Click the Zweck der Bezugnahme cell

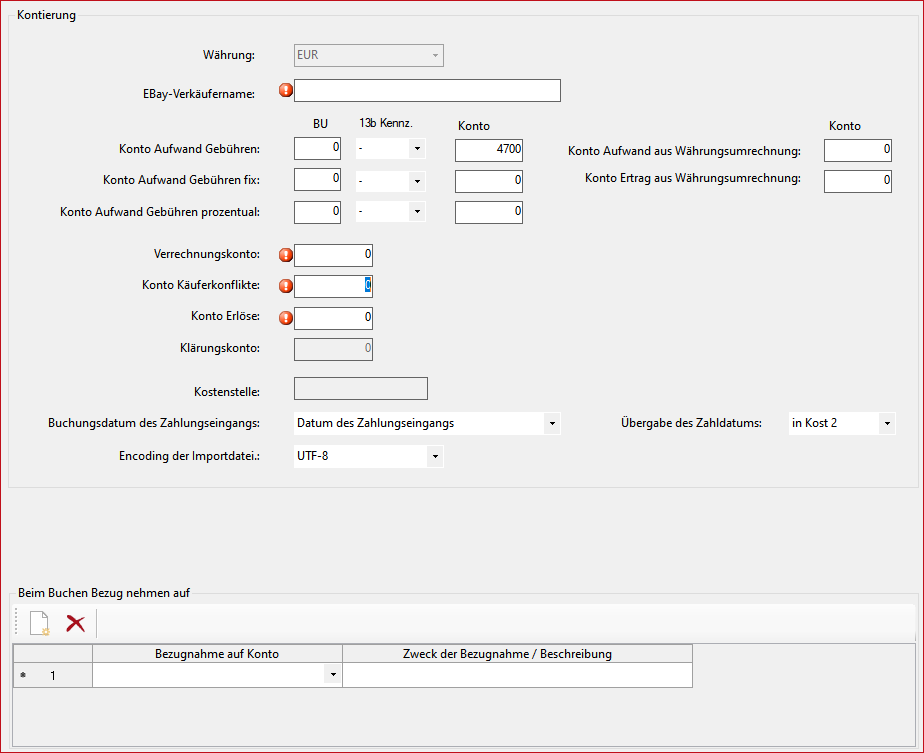coord(516,676)
